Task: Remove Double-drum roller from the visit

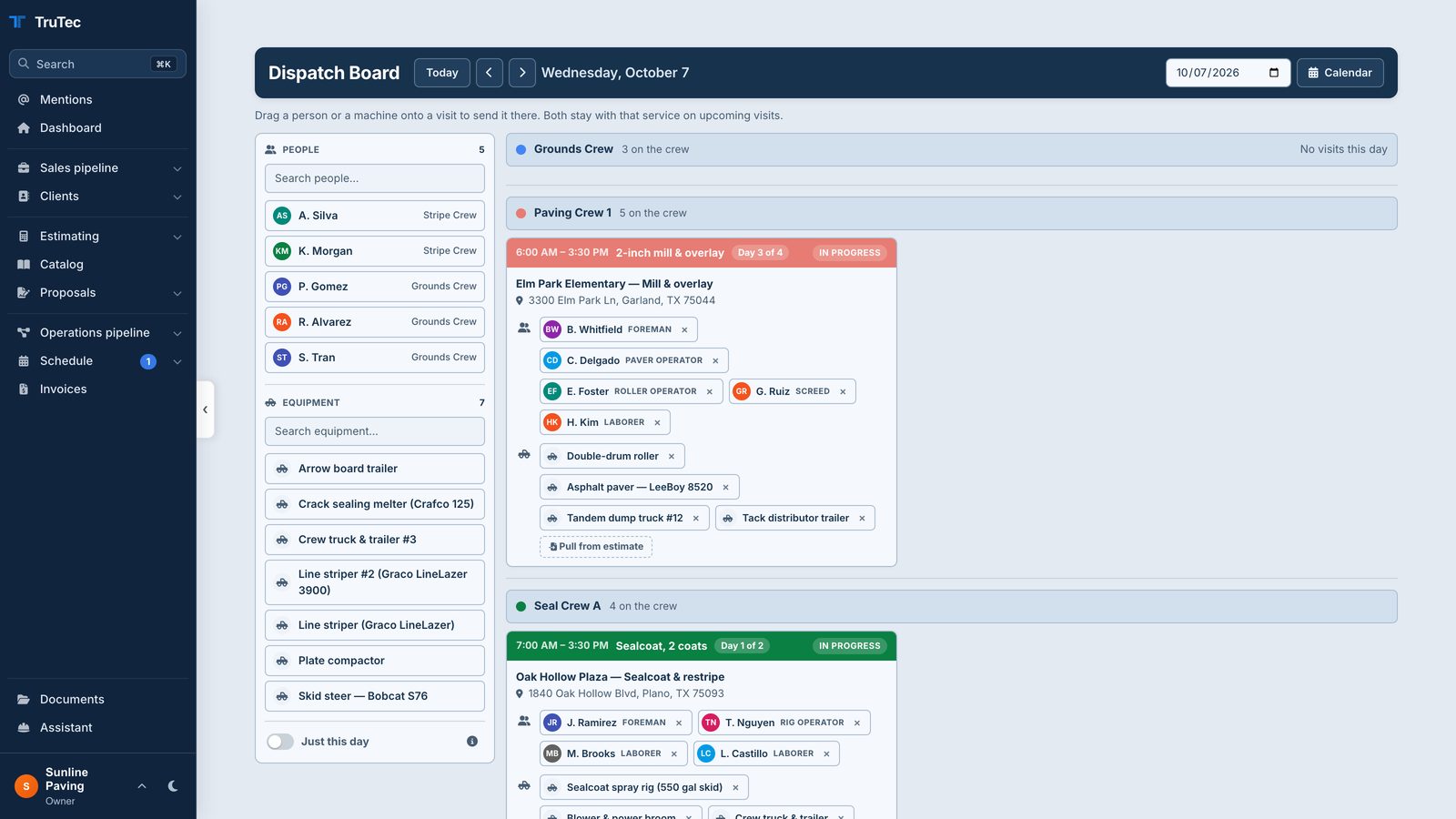Action: [672, 457]
